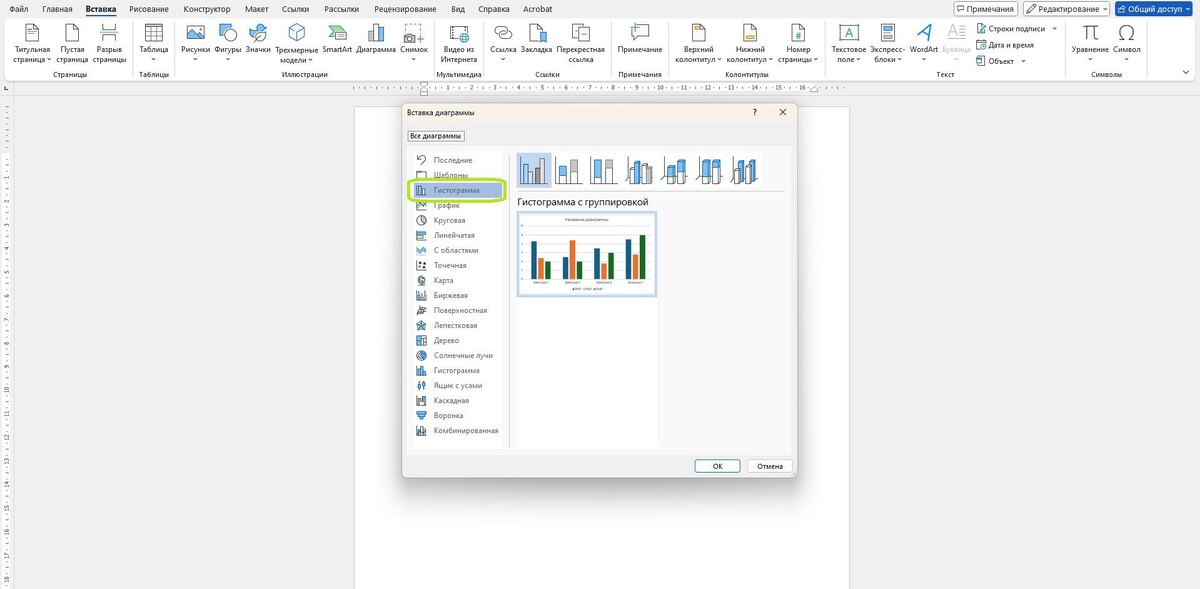Switch to the Конструктор tab
This screenshot has height=589, width=1200.
coord(207,8)
